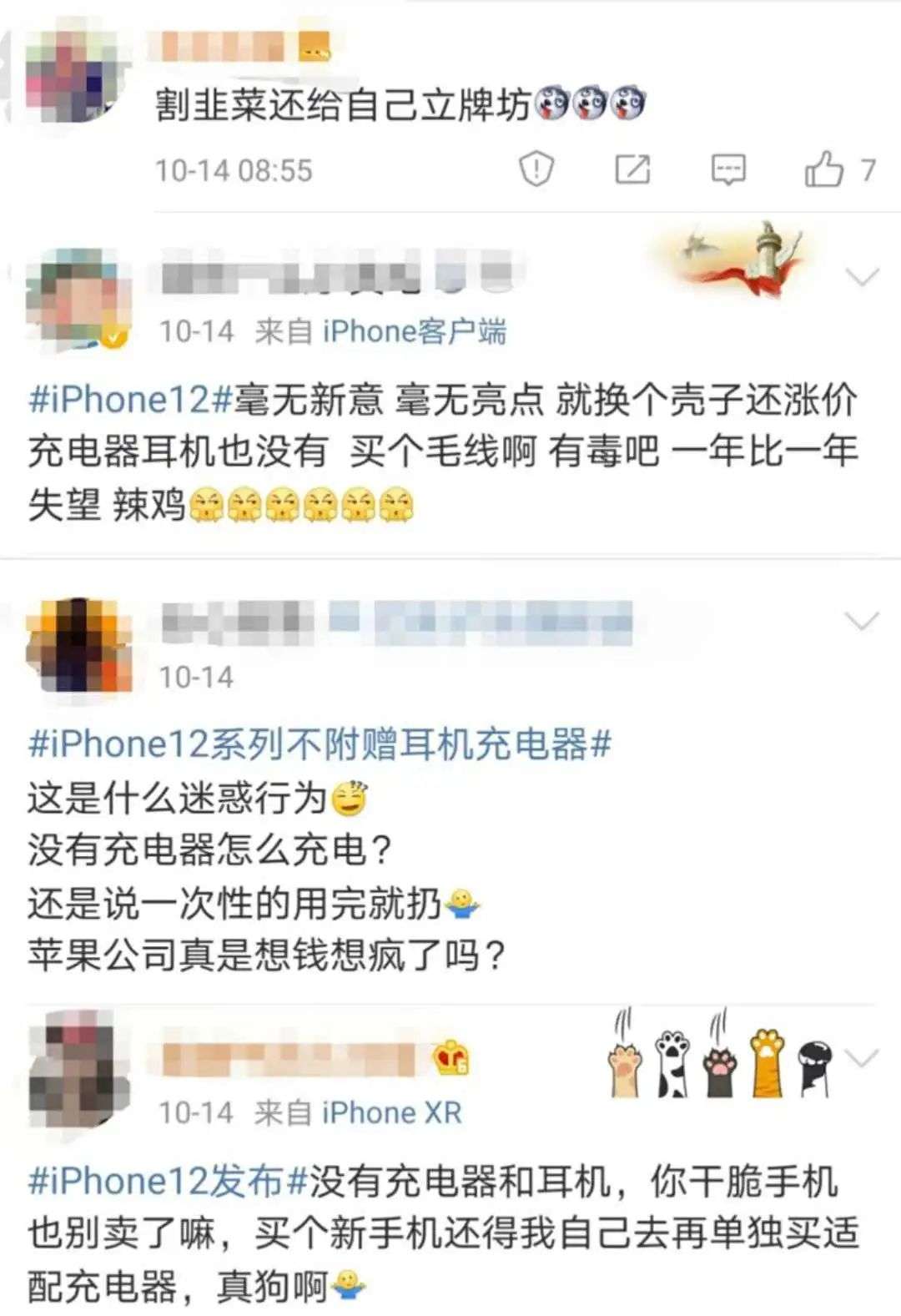Viewport: 901px width, 1316px height.
Task: Open the #iPhone12发布# hashtag link
Action: pyautogui.click(x=169, y=1180)
